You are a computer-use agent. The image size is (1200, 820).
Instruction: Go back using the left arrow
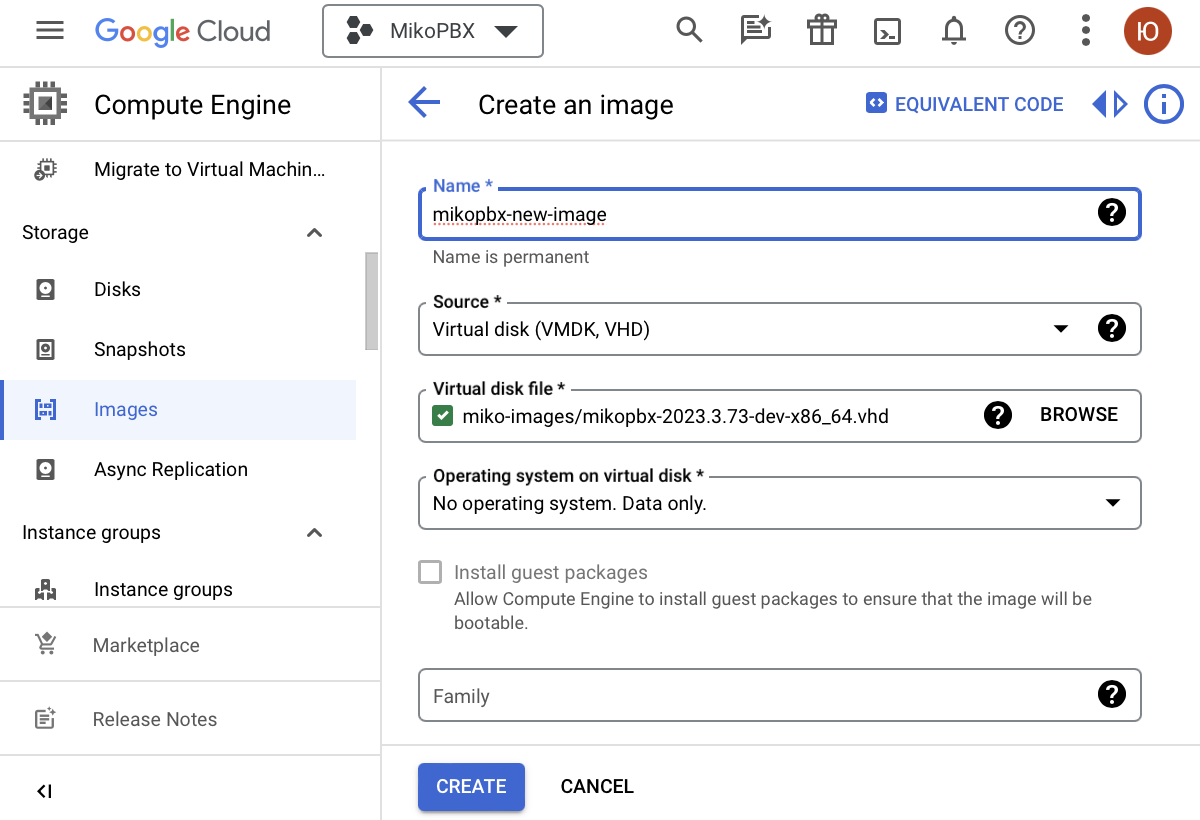424,104
